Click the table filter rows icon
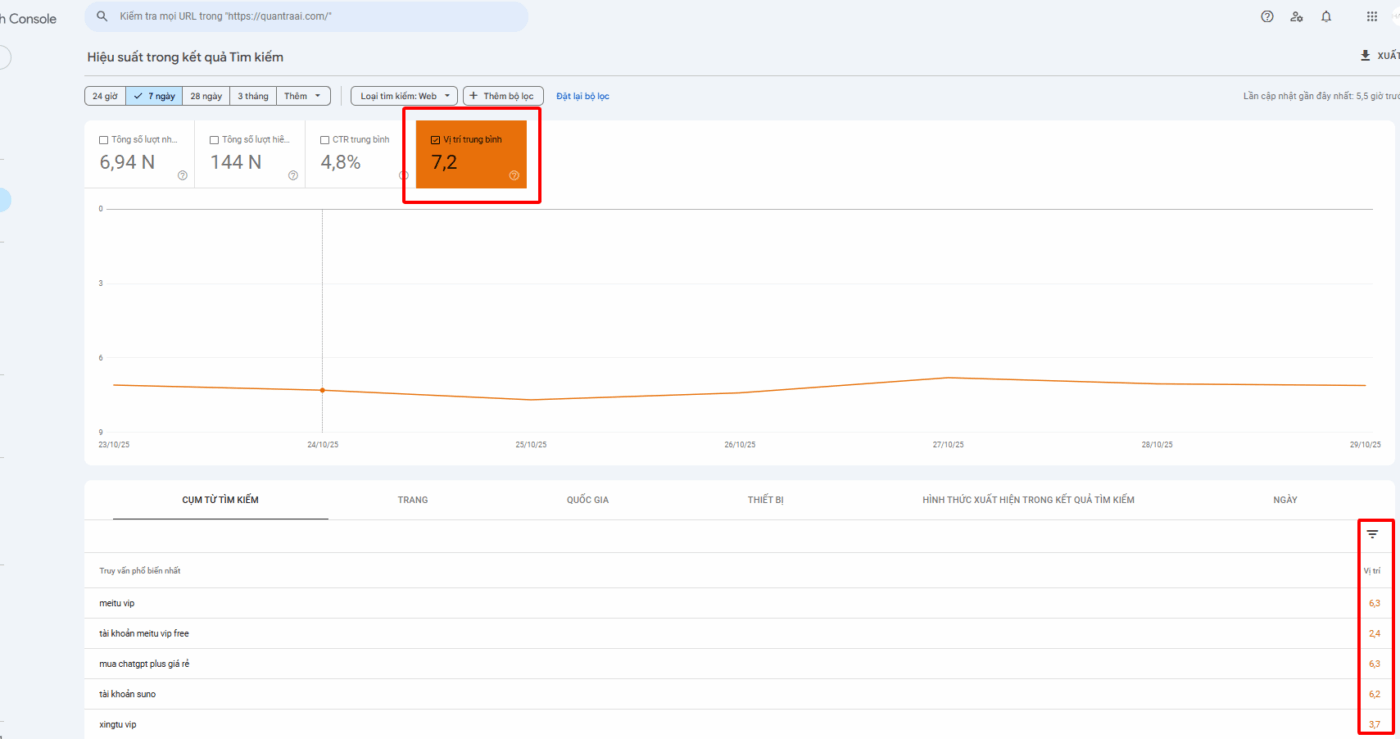 click(1372, 535)
